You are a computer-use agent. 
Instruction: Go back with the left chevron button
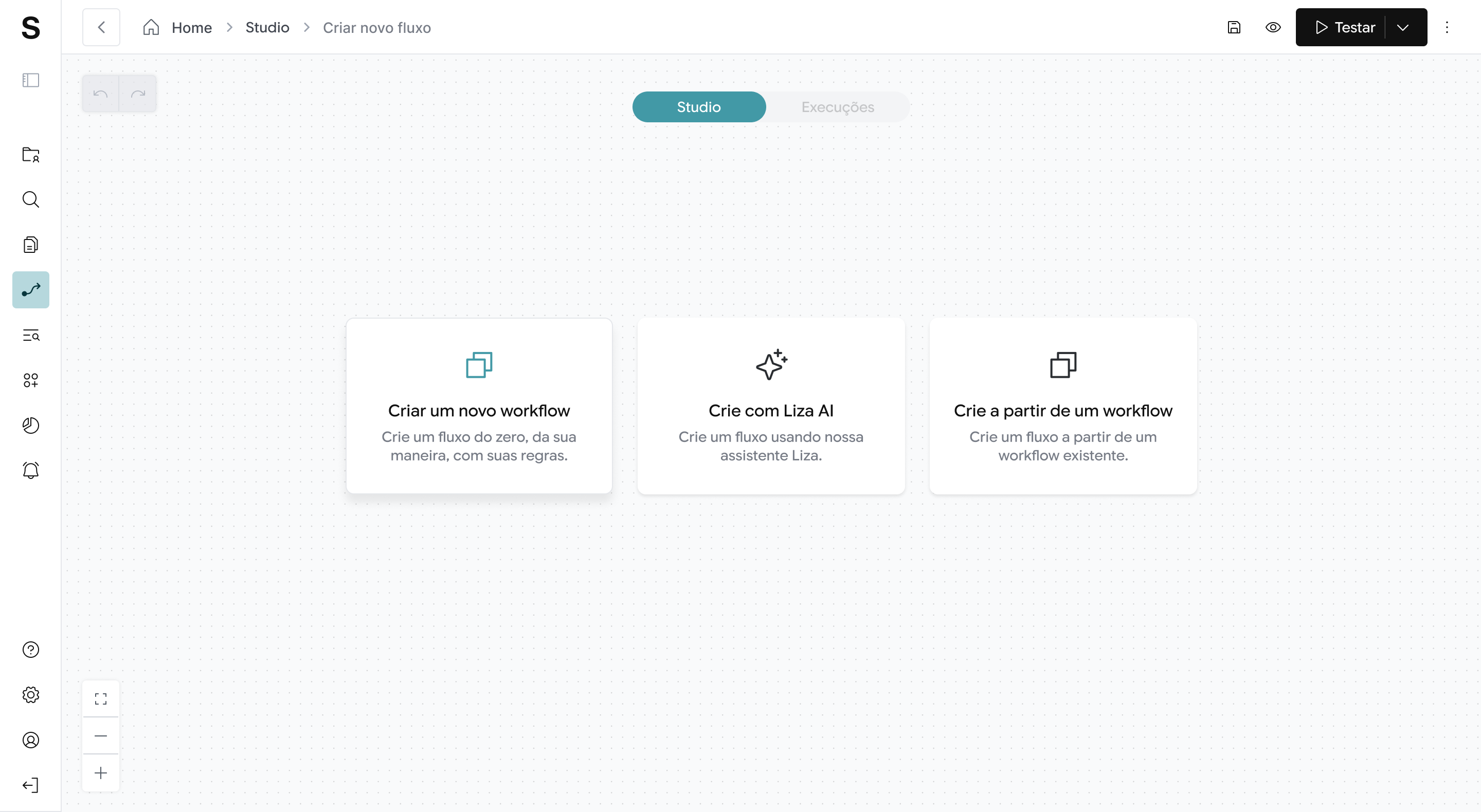101,27
